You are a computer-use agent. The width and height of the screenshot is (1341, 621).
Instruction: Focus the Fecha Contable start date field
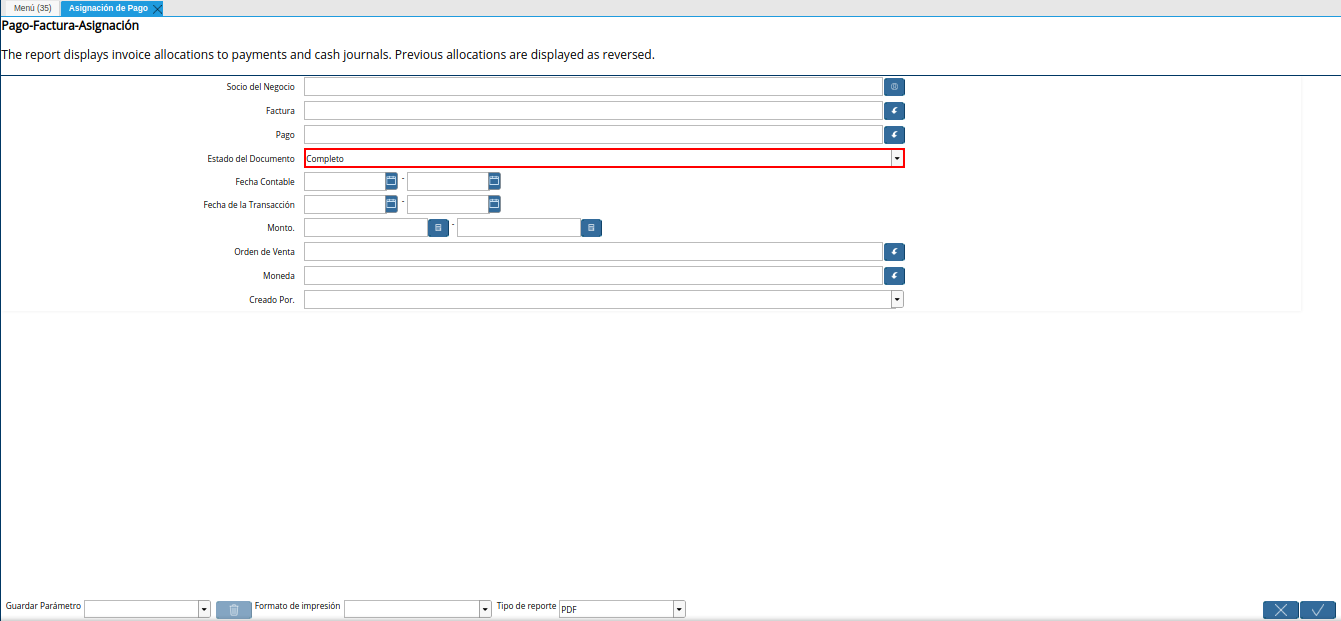[344, 182]
